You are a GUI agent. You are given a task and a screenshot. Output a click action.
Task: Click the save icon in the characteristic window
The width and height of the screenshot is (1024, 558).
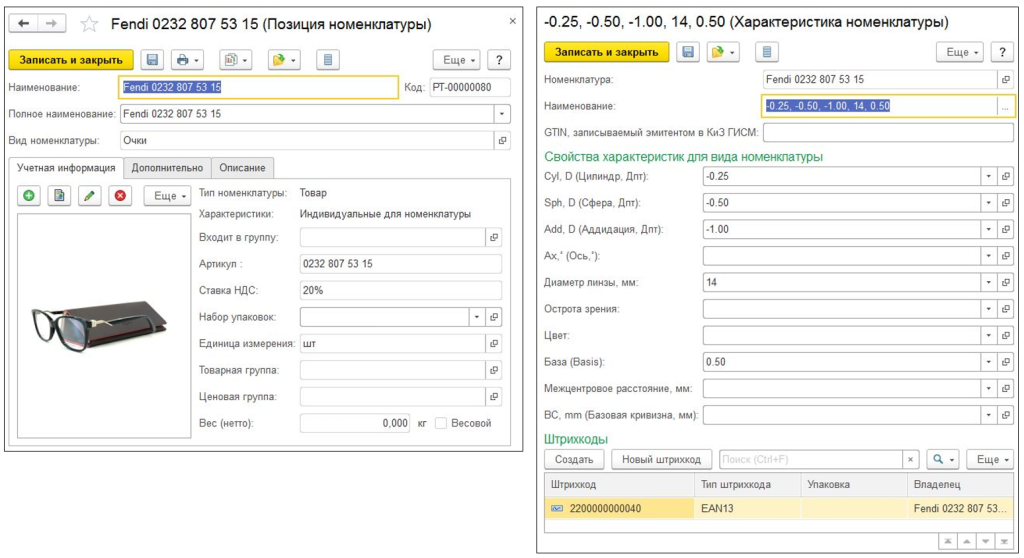point(687,52)
